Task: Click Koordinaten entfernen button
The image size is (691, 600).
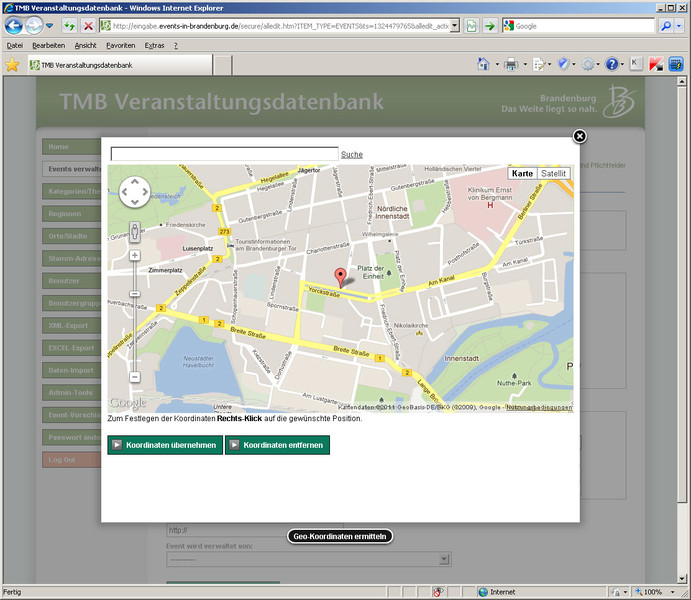Action: click(277, 445)
